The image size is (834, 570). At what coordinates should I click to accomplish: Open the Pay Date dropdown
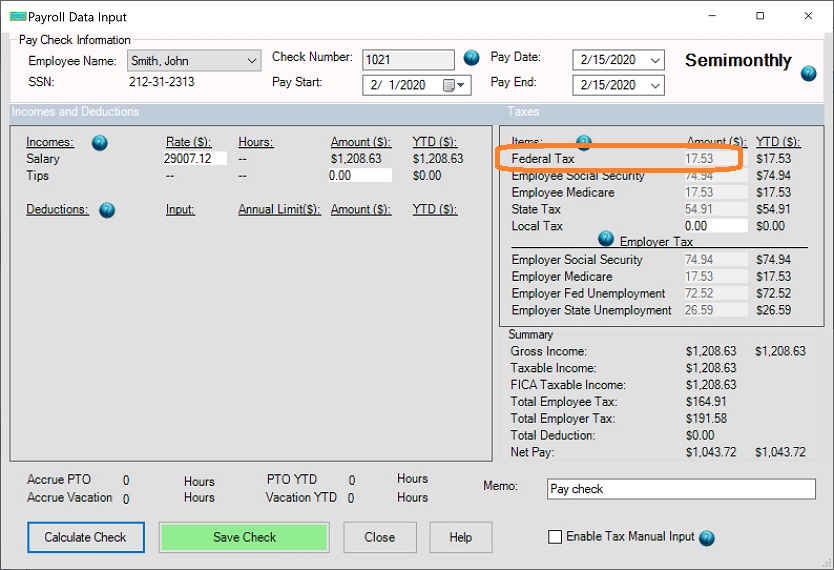[x=655, y=61]
